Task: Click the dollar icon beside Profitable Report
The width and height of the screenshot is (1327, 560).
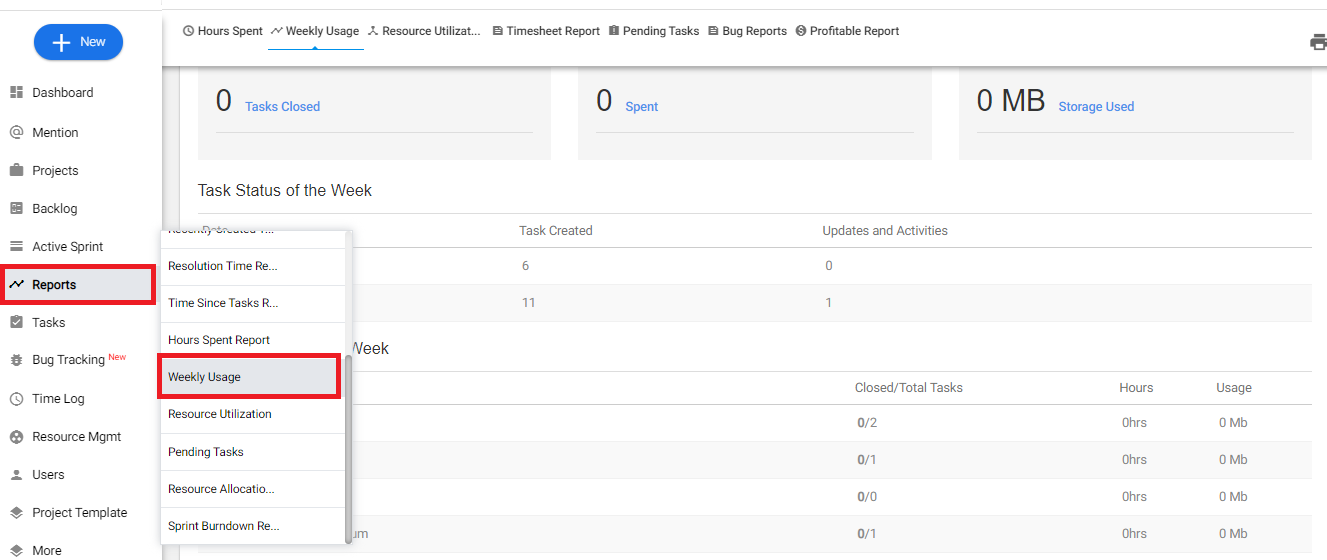Action: tap(801, 31)
